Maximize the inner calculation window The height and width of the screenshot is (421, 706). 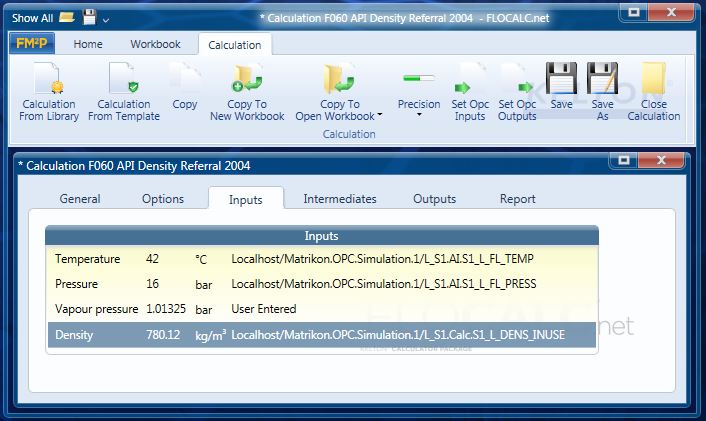tap(624, 159)
